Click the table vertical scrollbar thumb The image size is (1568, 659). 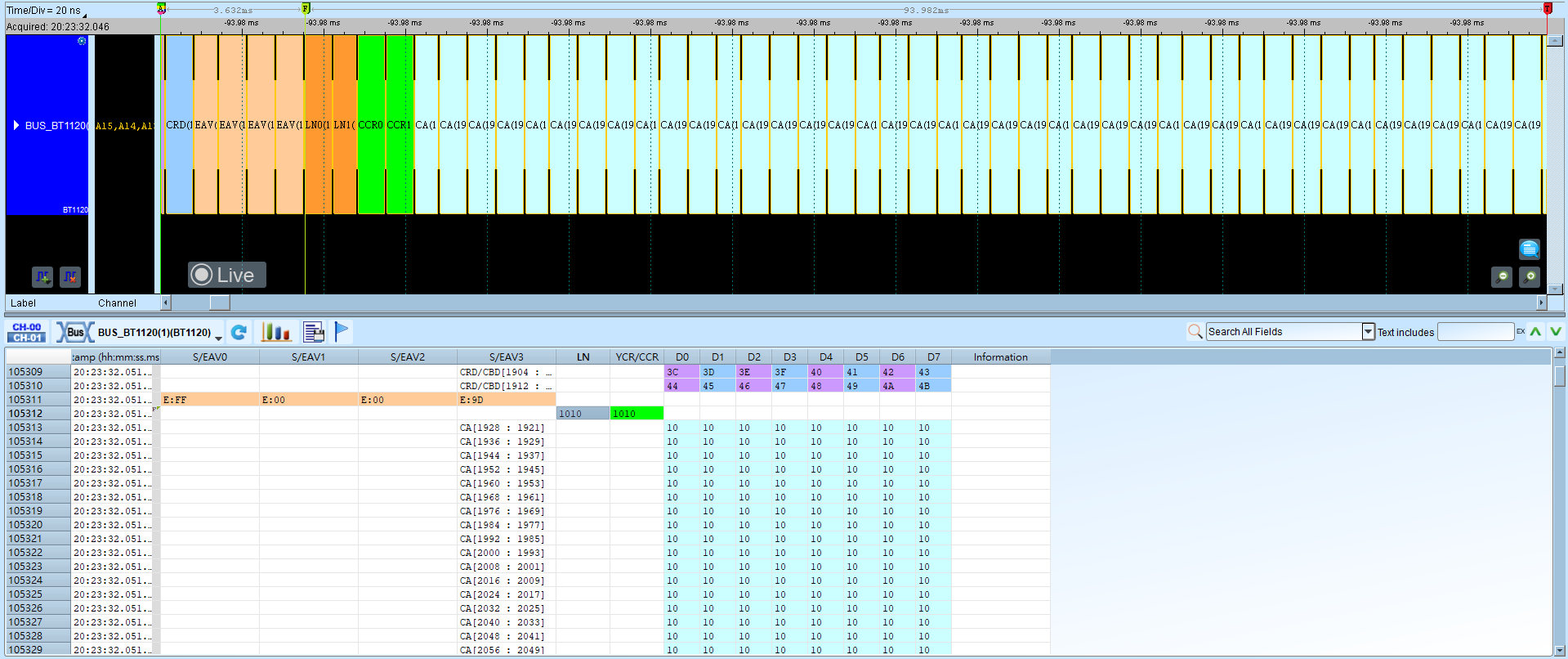click(1560, 375)
